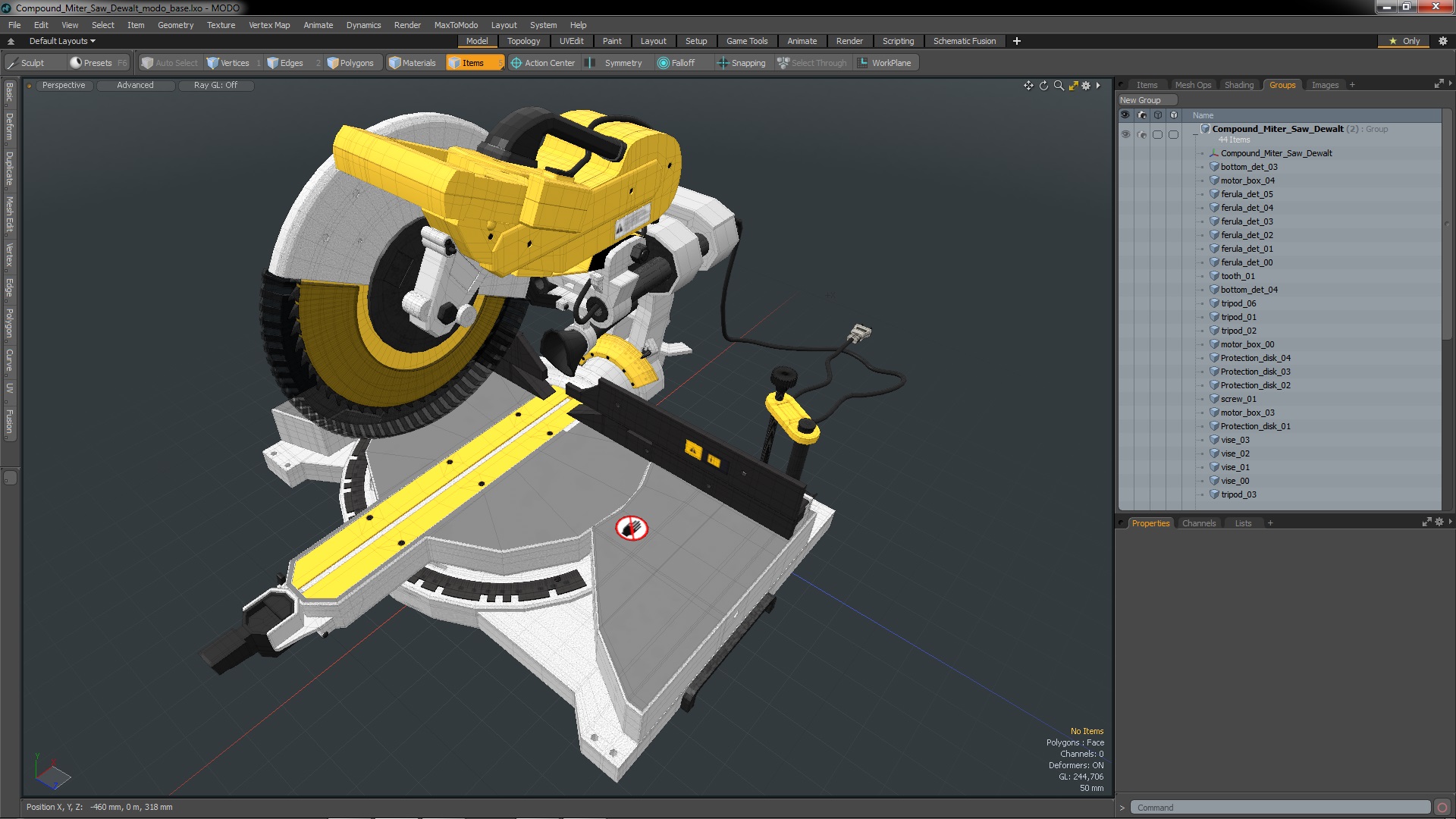Add a new layout tab with plus

pyautogui.click(x=1017, y=41)
